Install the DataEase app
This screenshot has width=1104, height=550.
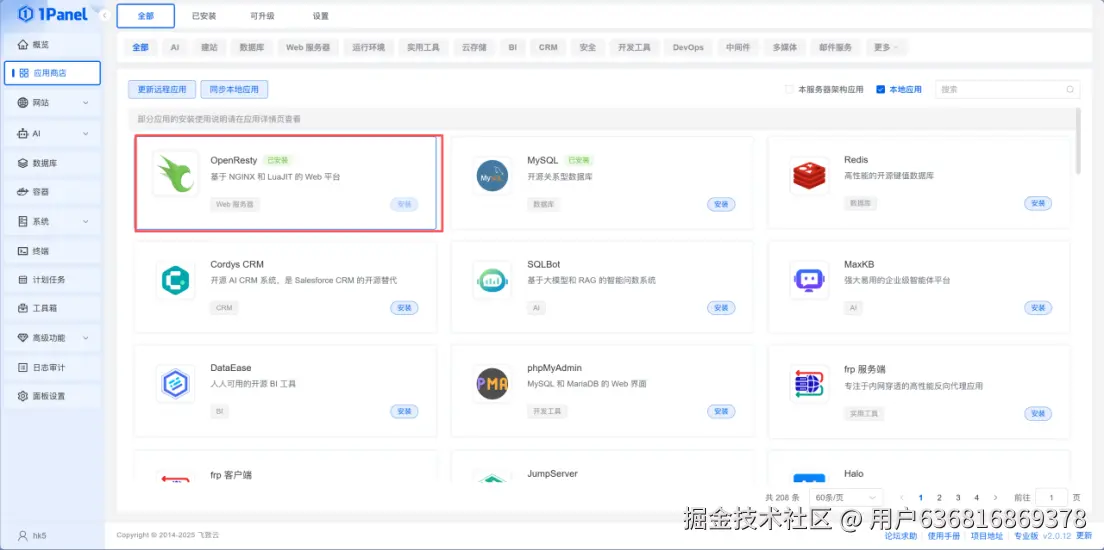pos(404,411)
